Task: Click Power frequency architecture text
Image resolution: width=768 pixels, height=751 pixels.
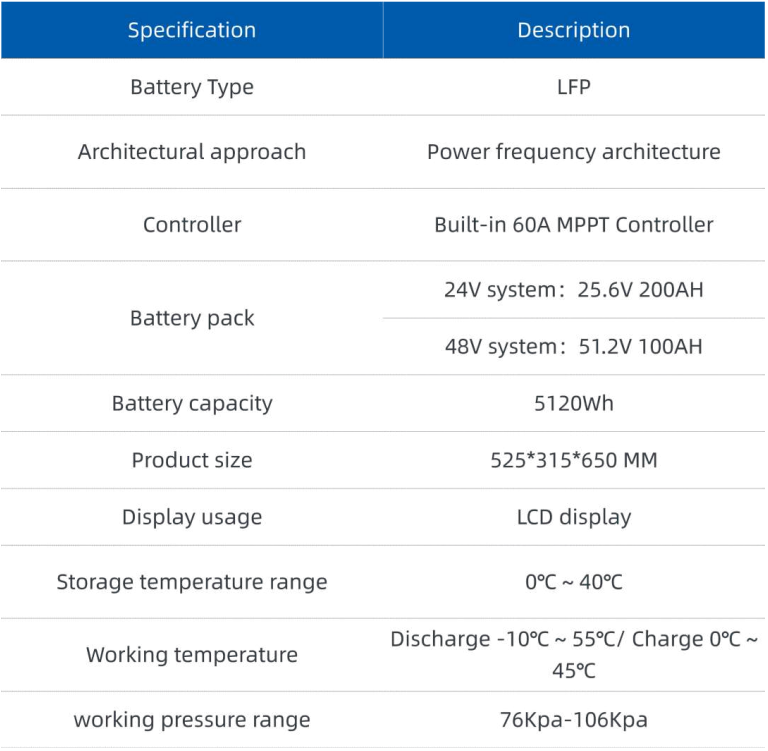Action: tap(574, 152)
